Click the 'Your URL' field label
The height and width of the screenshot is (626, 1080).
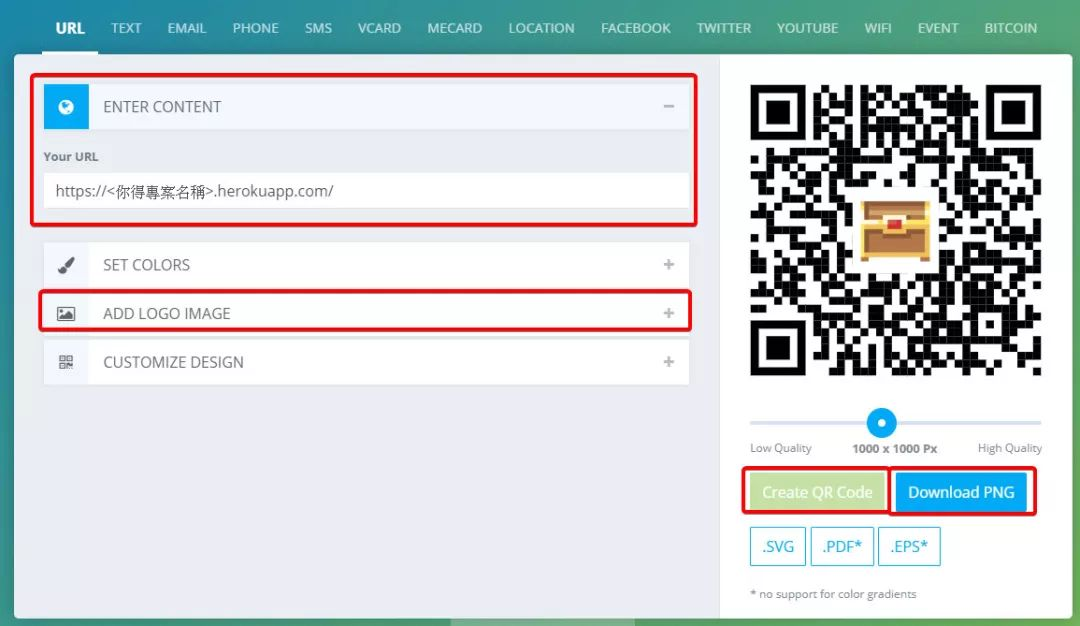coord(70,156)
